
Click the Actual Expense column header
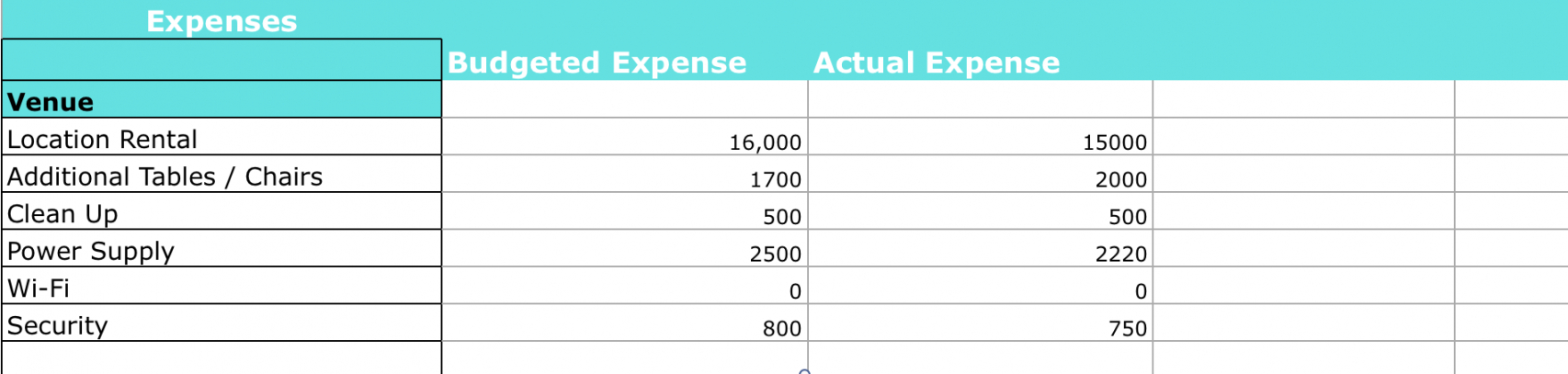(x=936, y=62)
